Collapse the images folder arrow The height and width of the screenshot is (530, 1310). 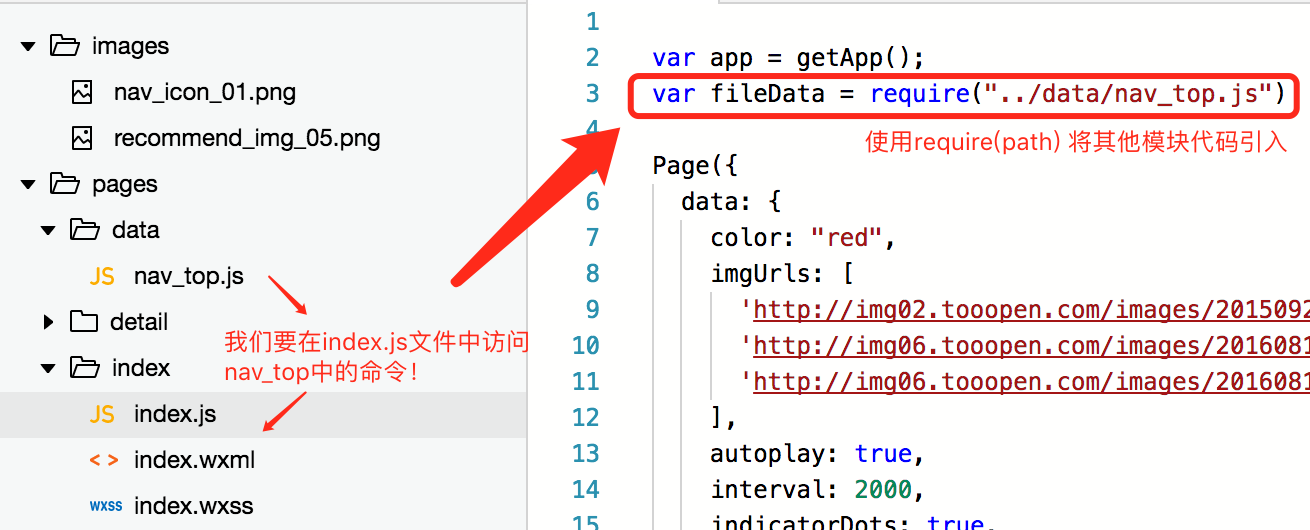pos(28,46)
